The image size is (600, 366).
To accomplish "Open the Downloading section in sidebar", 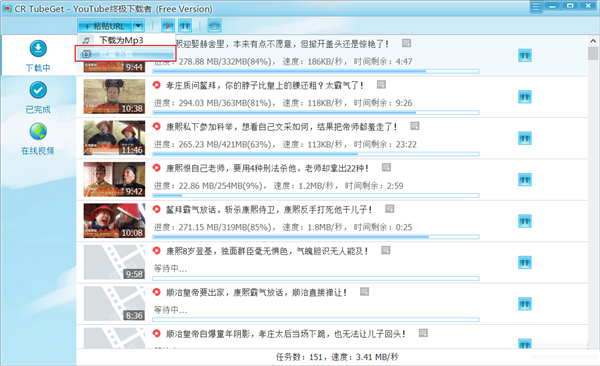I will (x=38, y=56).
